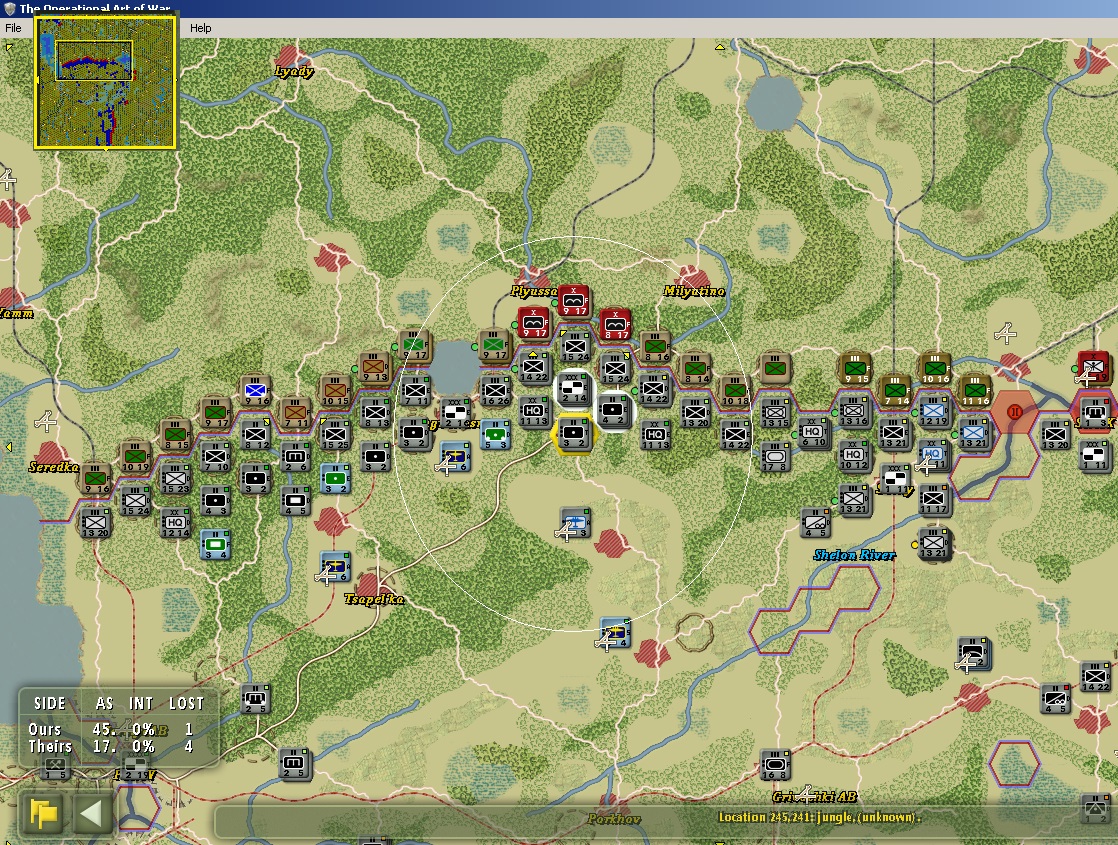The height and width of the screenshot is (845, 1118).
Task: Select the gray unit marked 13 16
Action: pyautogui.click(x=853, y=411)
